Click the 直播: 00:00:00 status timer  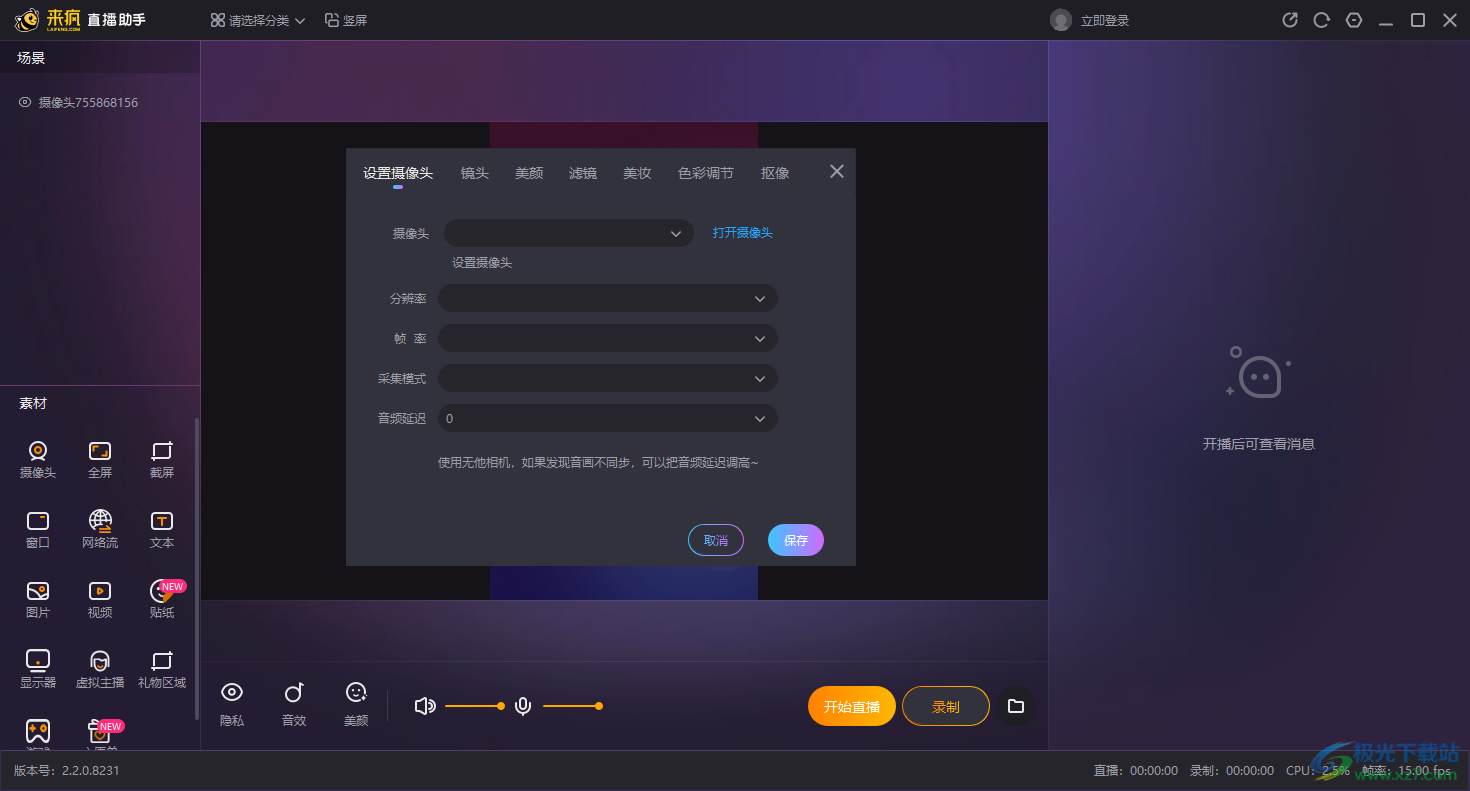pyautogui.click(x=1136, y=771)
